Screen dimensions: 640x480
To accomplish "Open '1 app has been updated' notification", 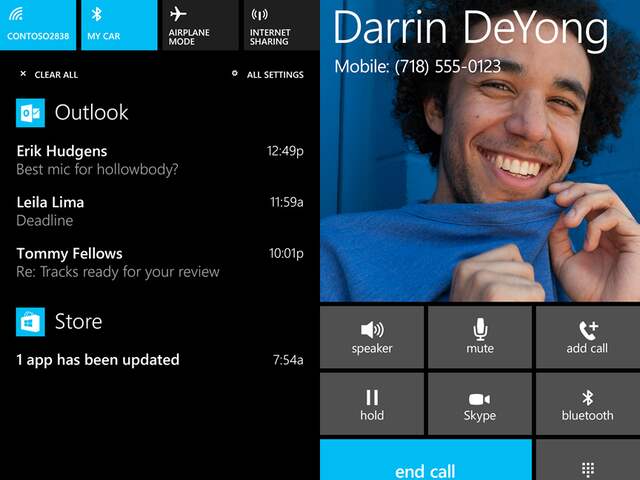I will tap(160, 360).
